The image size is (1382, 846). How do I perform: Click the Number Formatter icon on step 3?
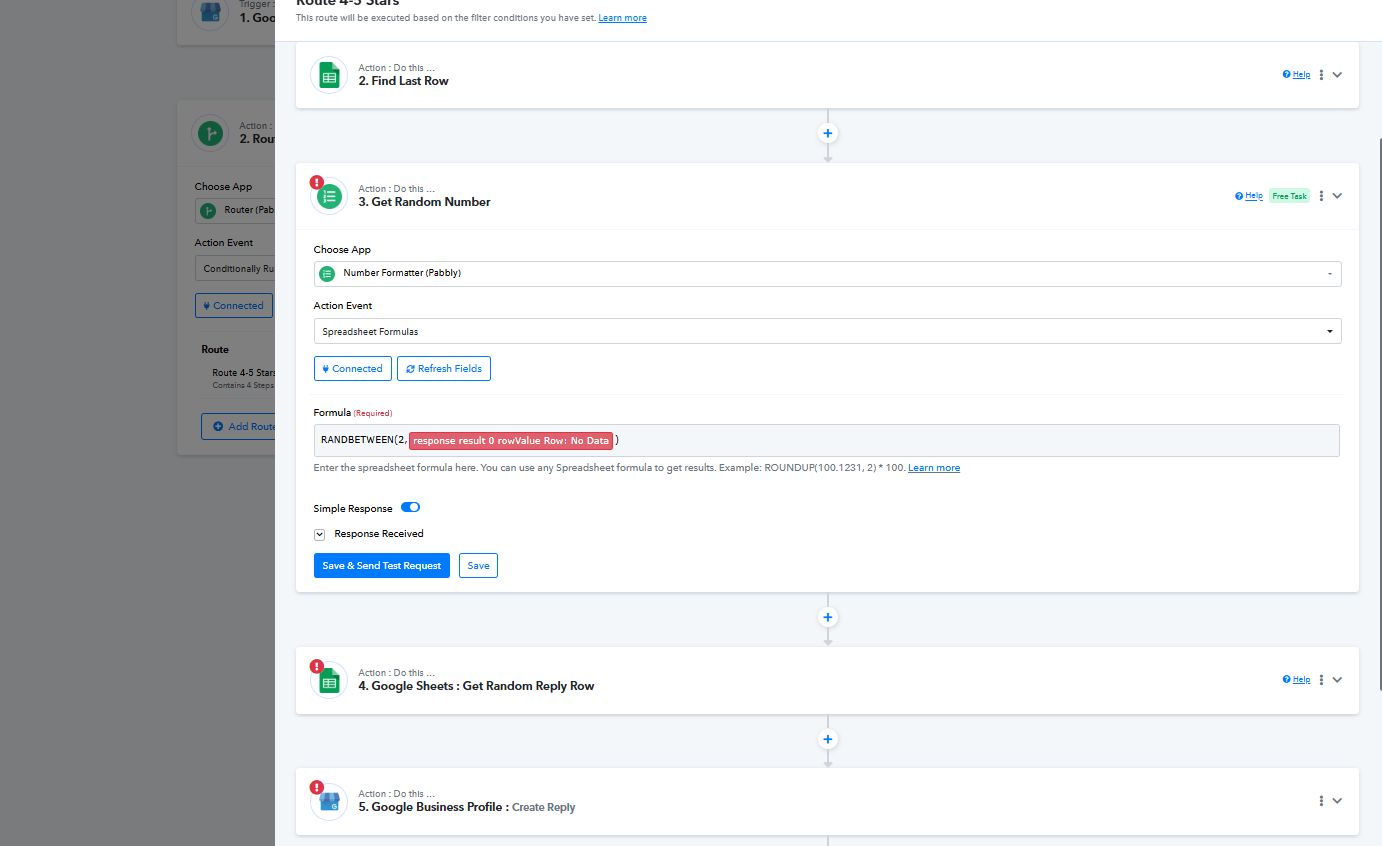coord(329,196)
